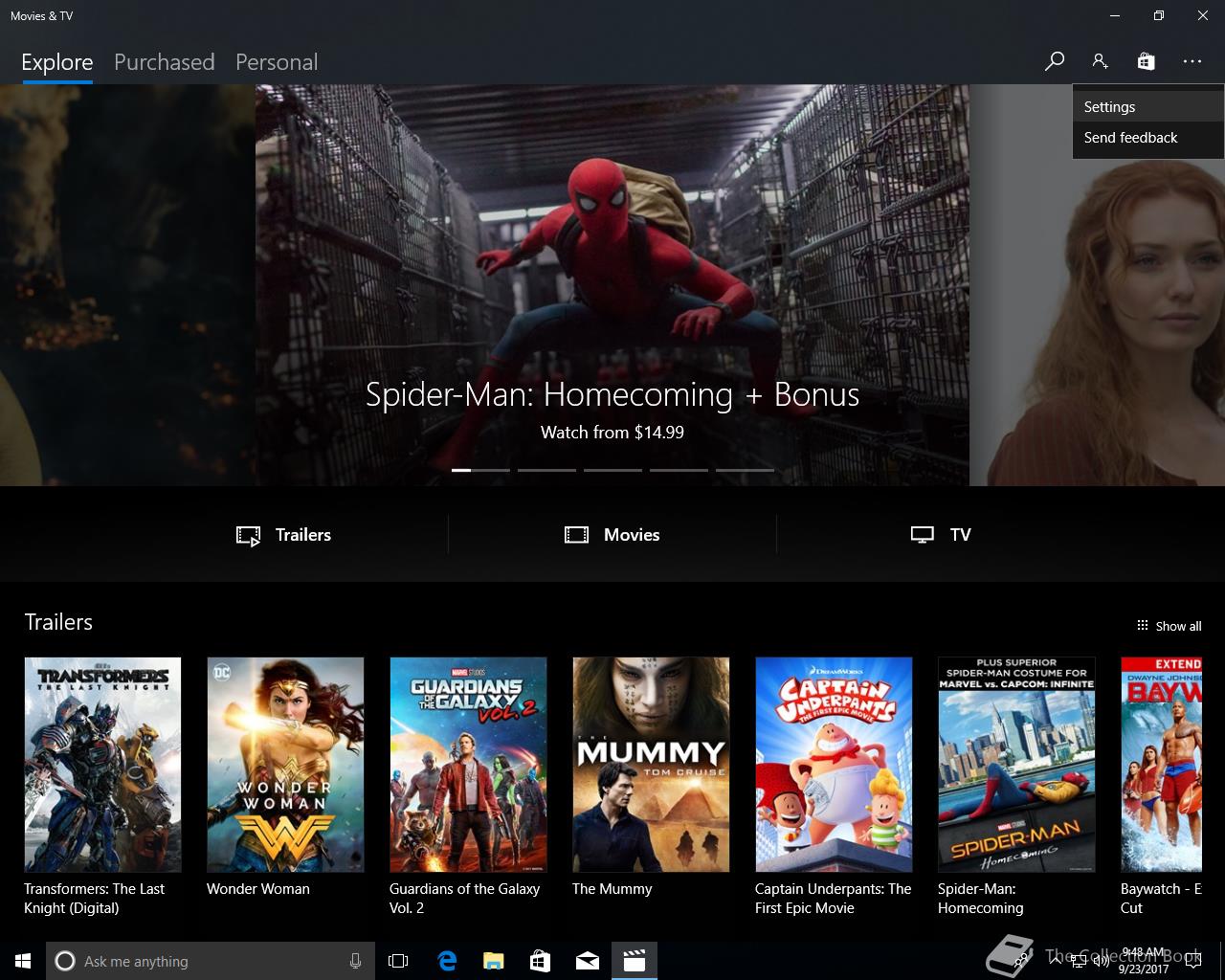Open Guardians of the Galaxy Vol. 2 poster
1225x980 pixels.
click(468, 765)
